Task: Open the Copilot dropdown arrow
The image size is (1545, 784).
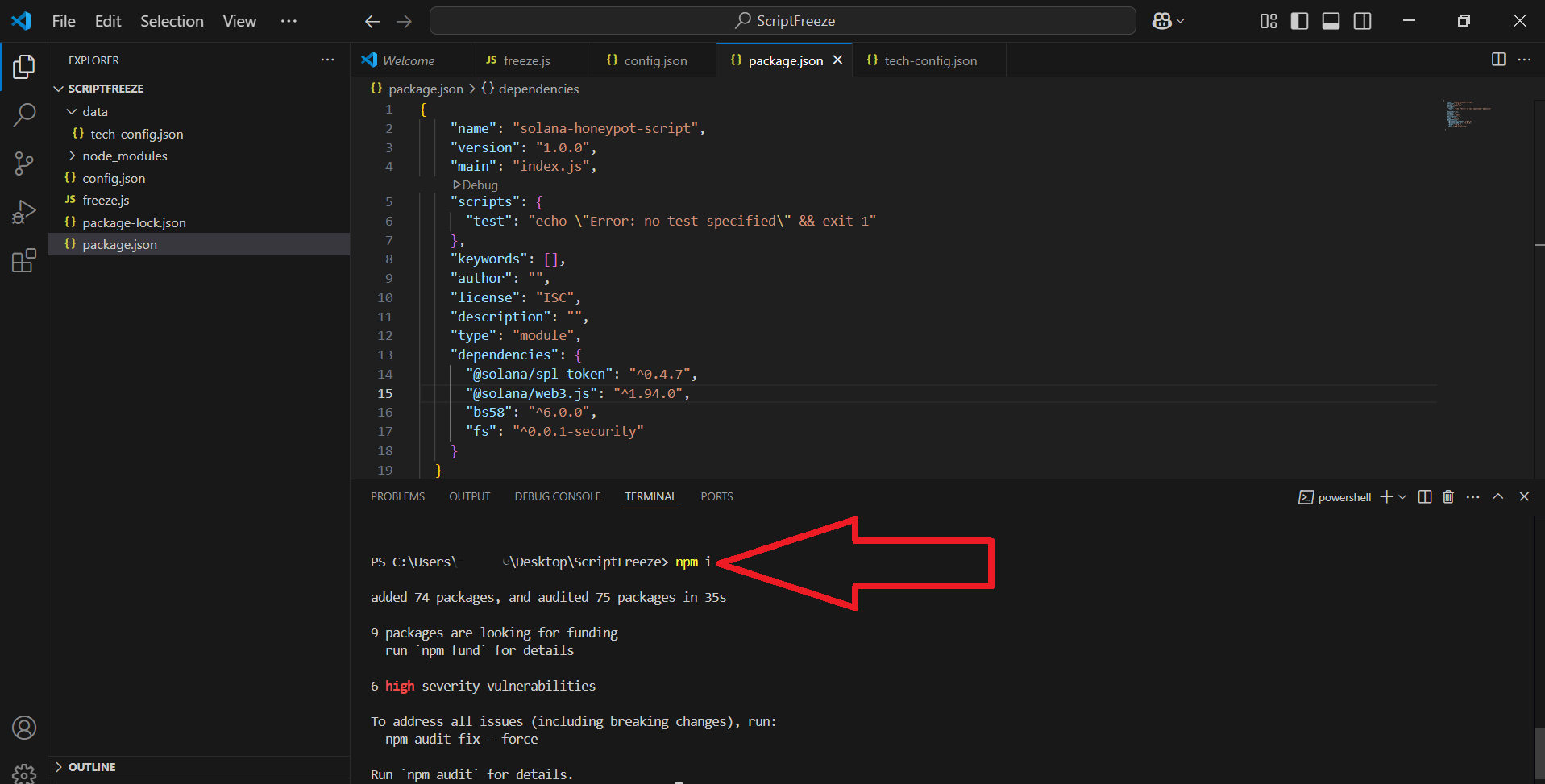Action: (x=1180, y=21)
